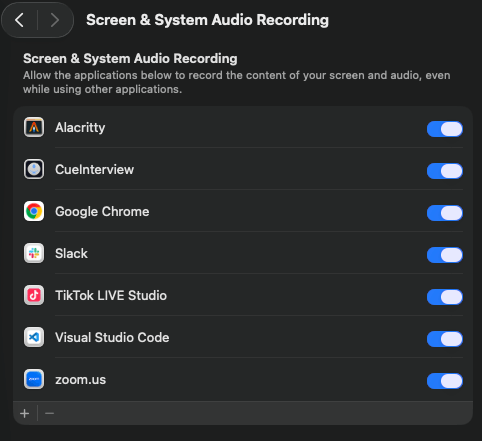Click the Alacritty app icon

click(x=34, y=127)
